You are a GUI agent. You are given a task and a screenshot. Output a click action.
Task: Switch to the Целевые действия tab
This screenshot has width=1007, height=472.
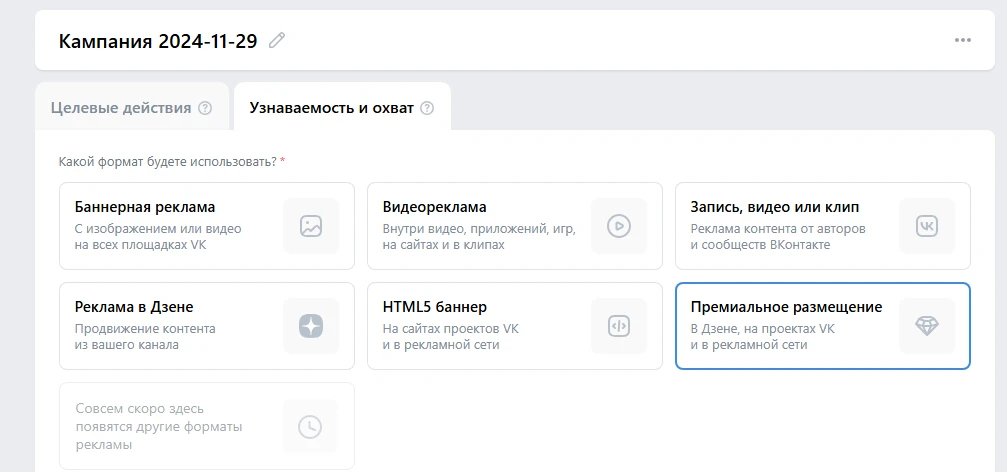click(x=132, y=107)
